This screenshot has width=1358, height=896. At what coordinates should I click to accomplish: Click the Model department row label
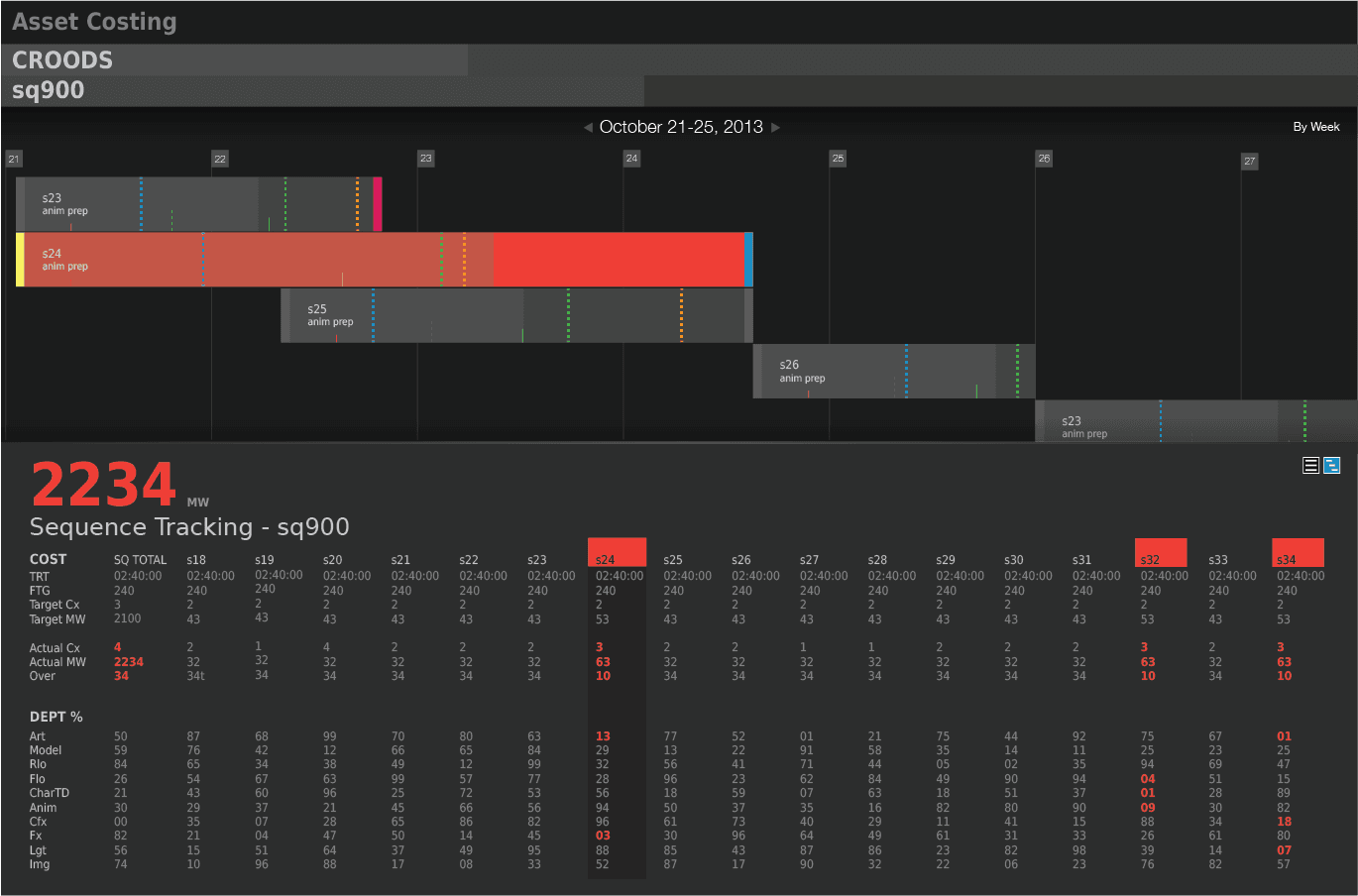point(46,750)
